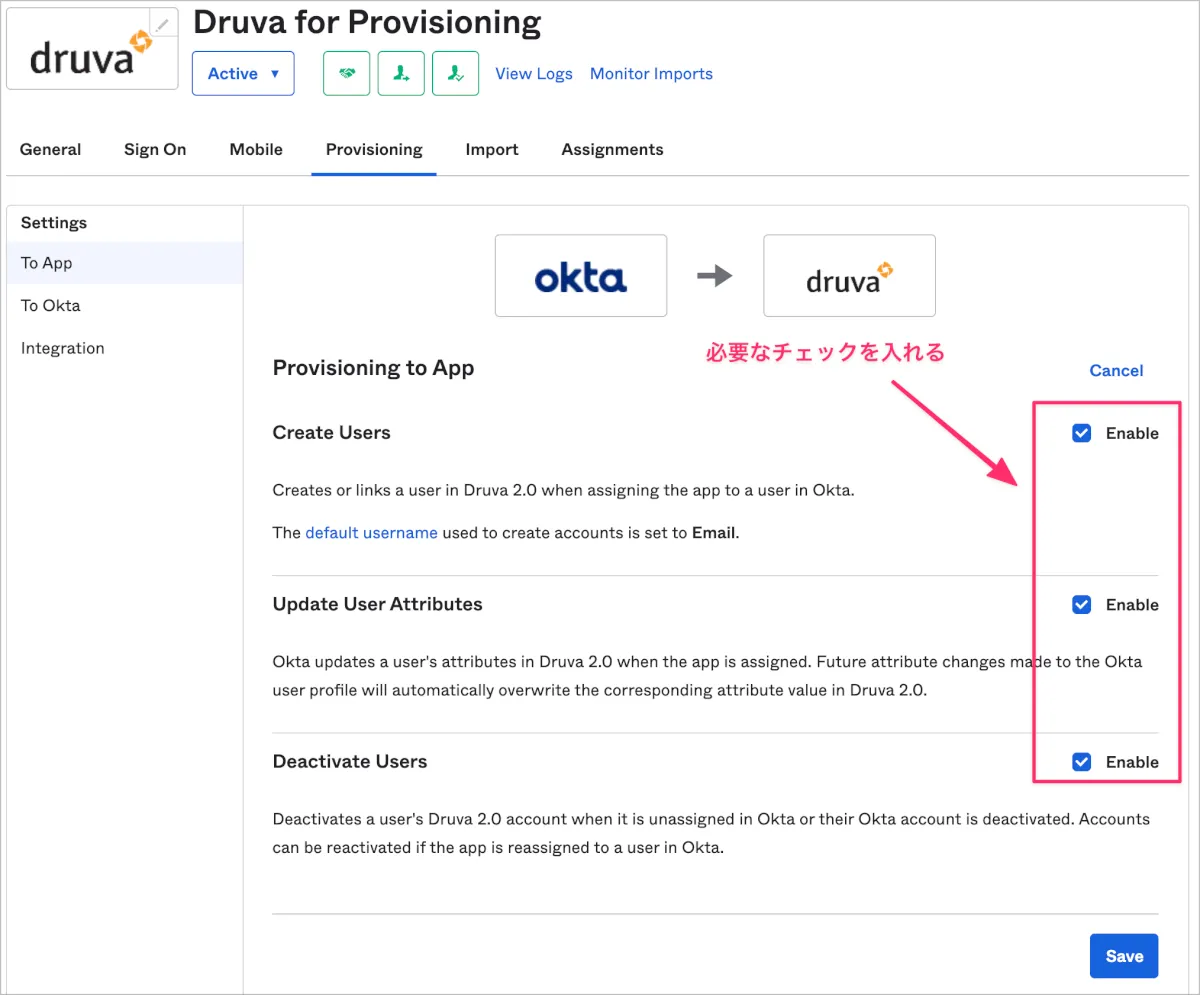This screenshot has height=995, width=1200.
Task: Disable the Deactivate Users checkbox
Action: 1081,762
